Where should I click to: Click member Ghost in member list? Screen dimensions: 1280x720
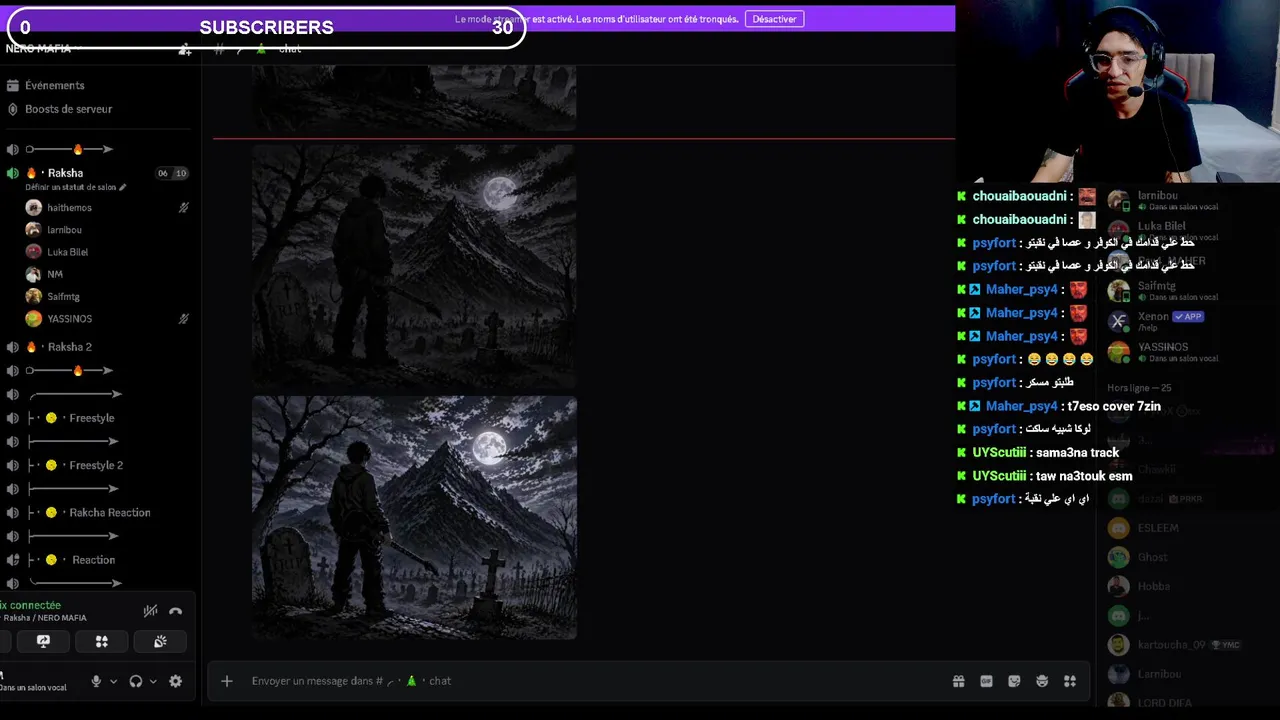pos(1152,557)
